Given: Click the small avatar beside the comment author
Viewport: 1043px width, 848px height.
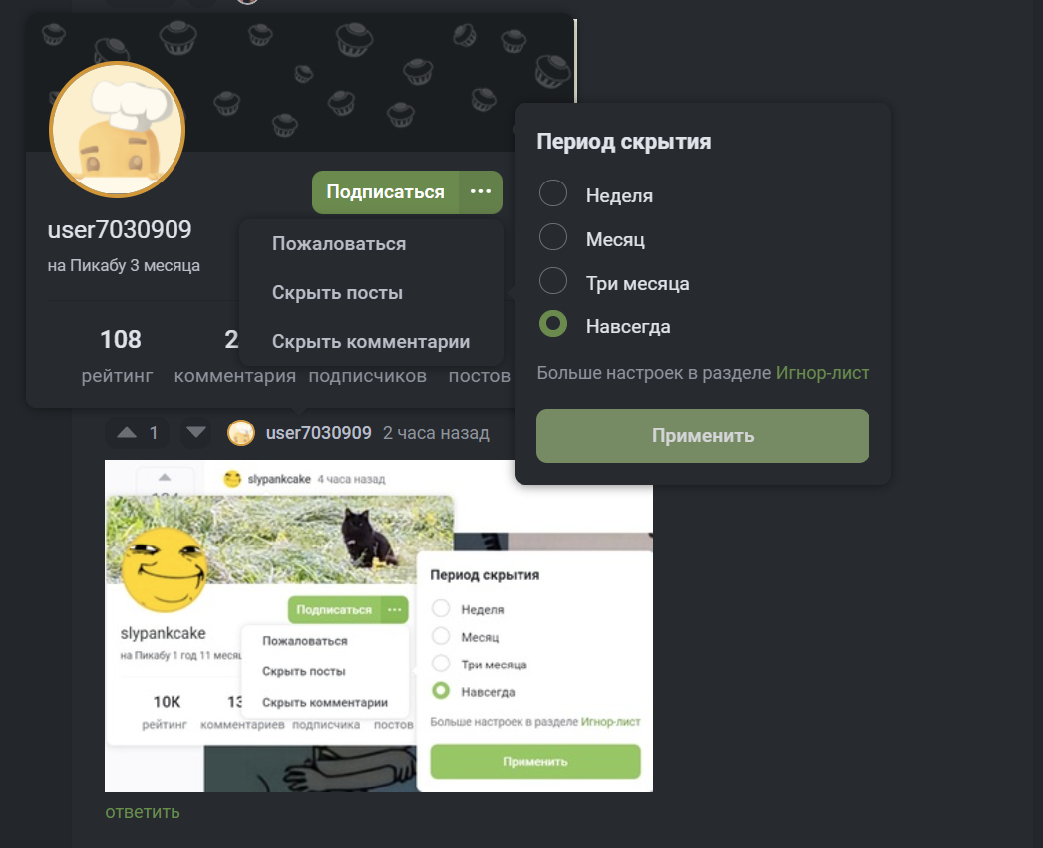Looking at the screenshot, I should pos(241,433).
